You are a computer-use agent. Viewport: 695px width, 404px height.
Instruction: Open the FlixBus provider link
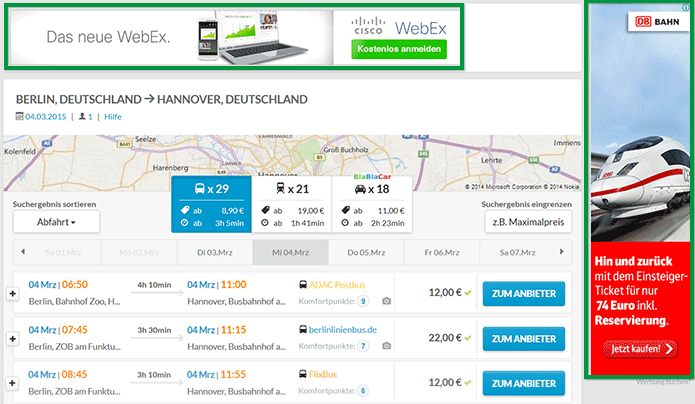pos(323,374)
